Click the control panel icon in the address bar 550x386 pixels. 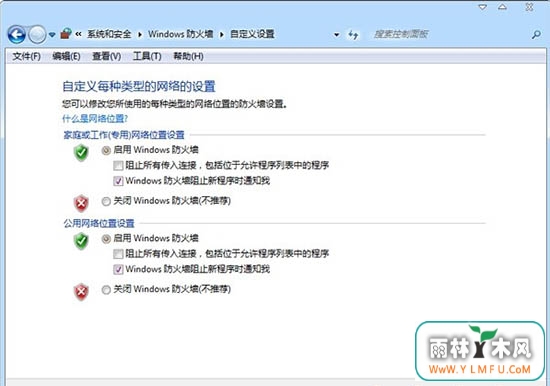click(x=66, y=34)
